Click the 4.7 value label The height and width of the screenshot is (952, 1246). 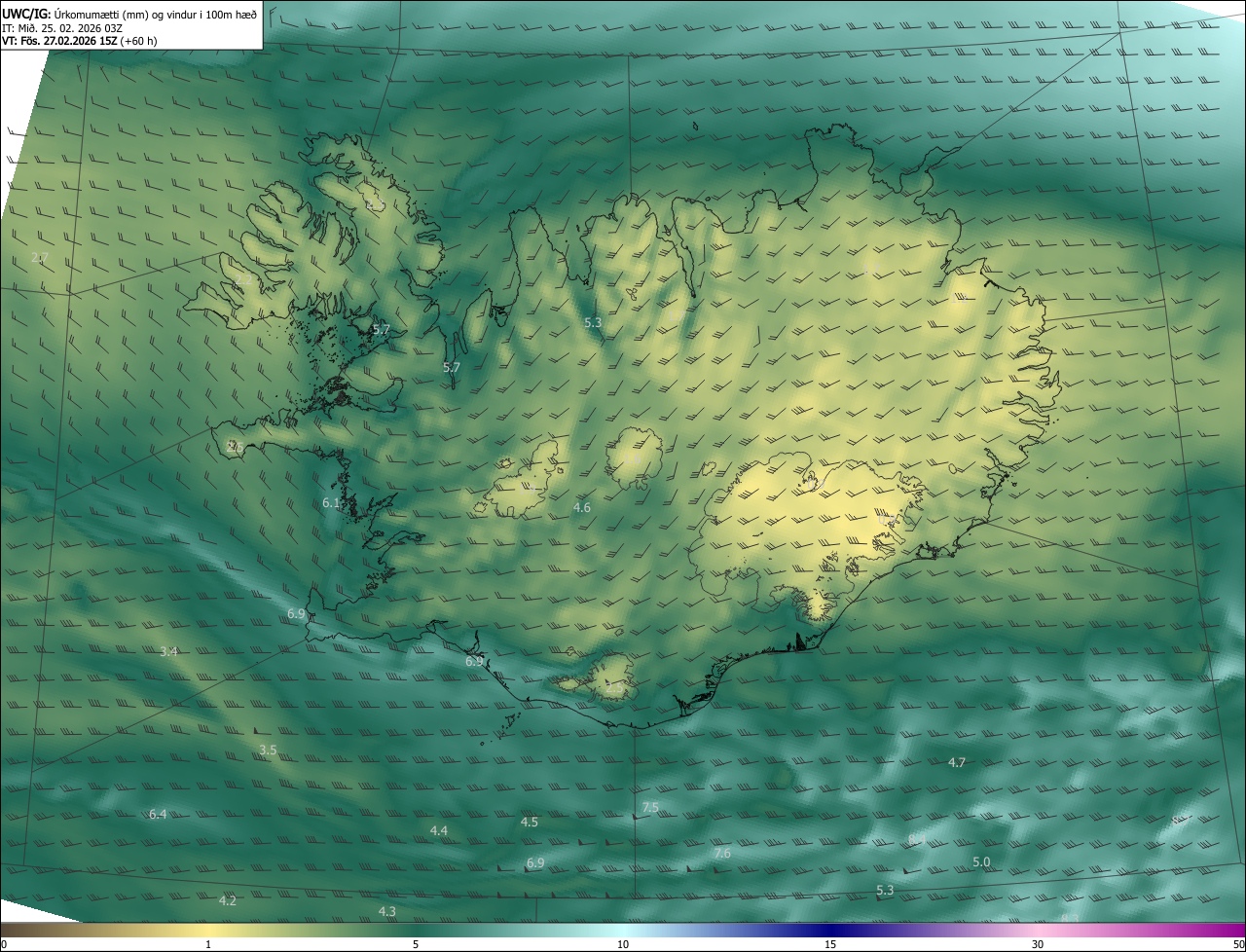pos(957,763)
